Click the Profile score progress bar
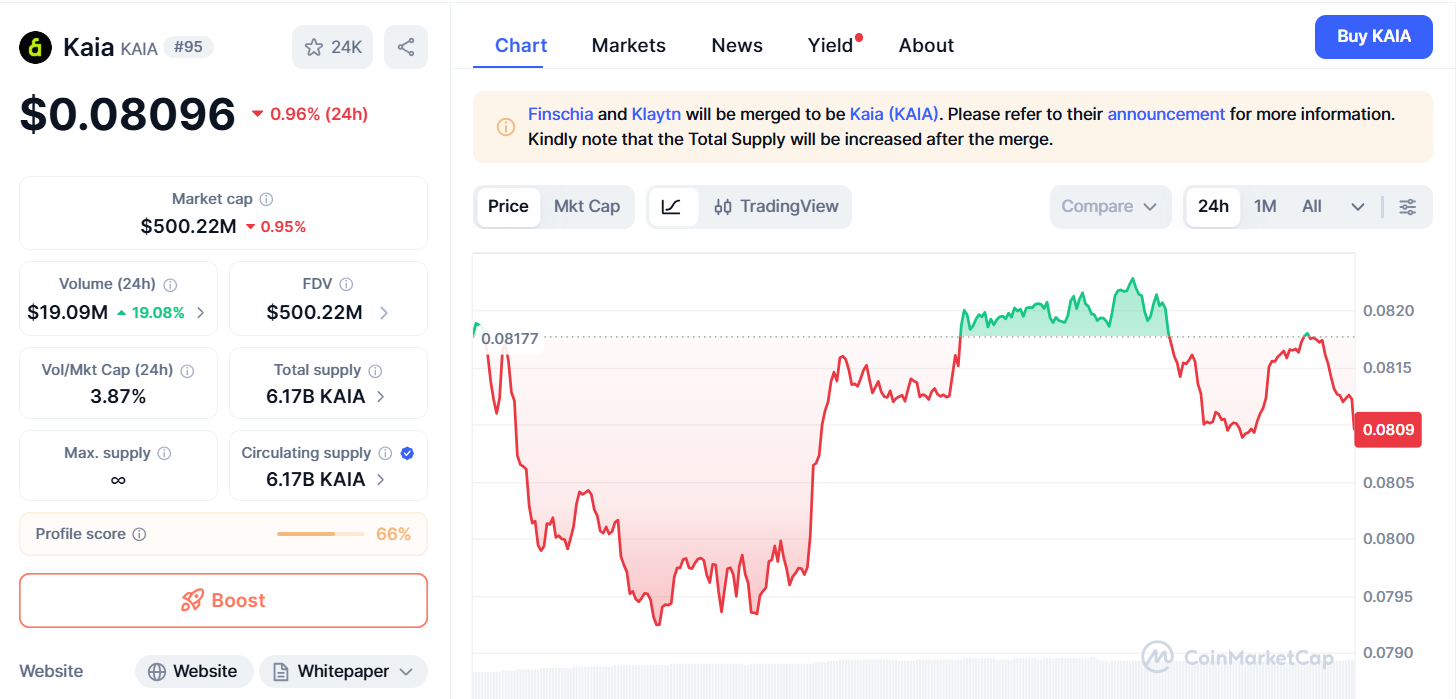The height and width of the screenshot is (699, 1456). coord(320,533)
